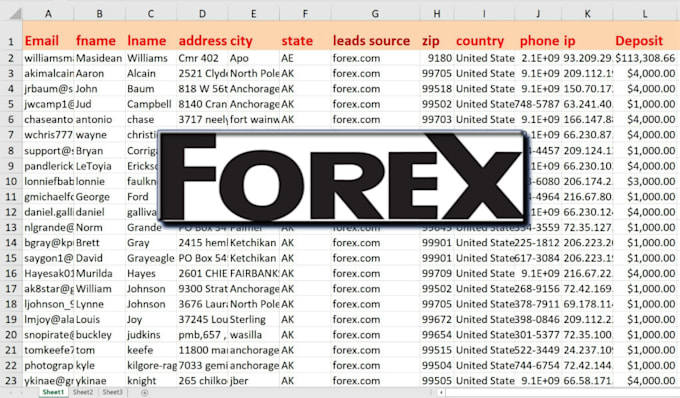Select row 23 header number
680x398 pixels.
tap(11, 381)
